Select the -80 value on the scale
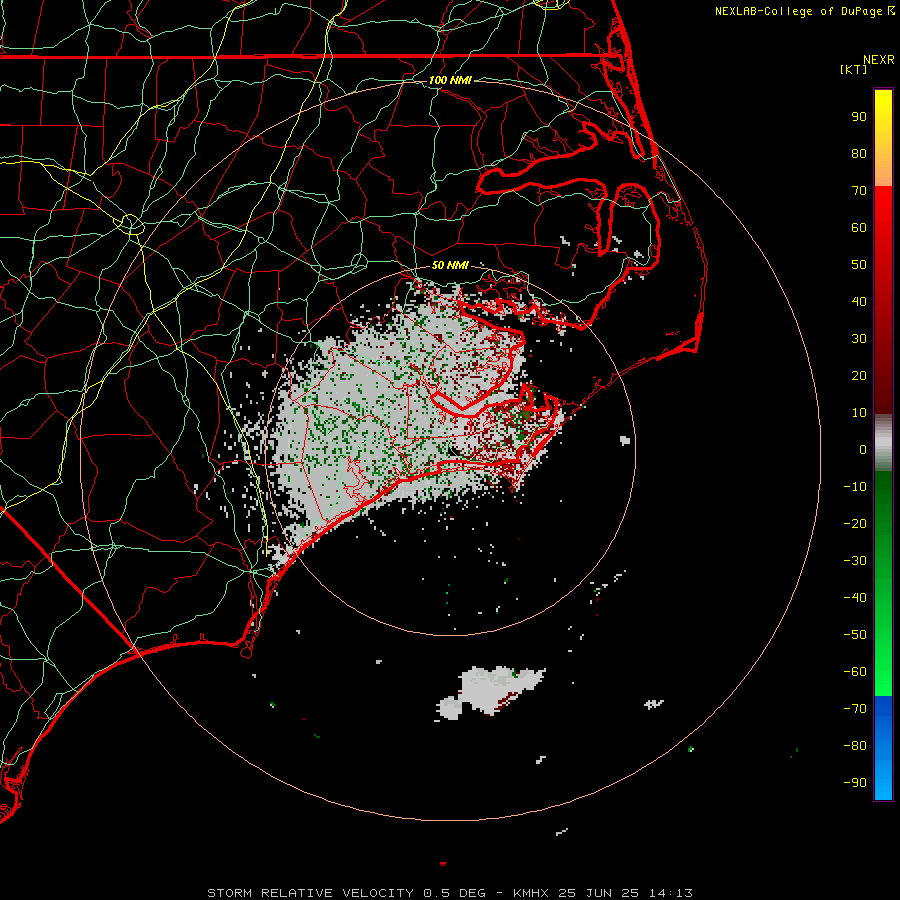Image resolution: width=900 pixels, height=900 pixels. click(x=855, y=746)
